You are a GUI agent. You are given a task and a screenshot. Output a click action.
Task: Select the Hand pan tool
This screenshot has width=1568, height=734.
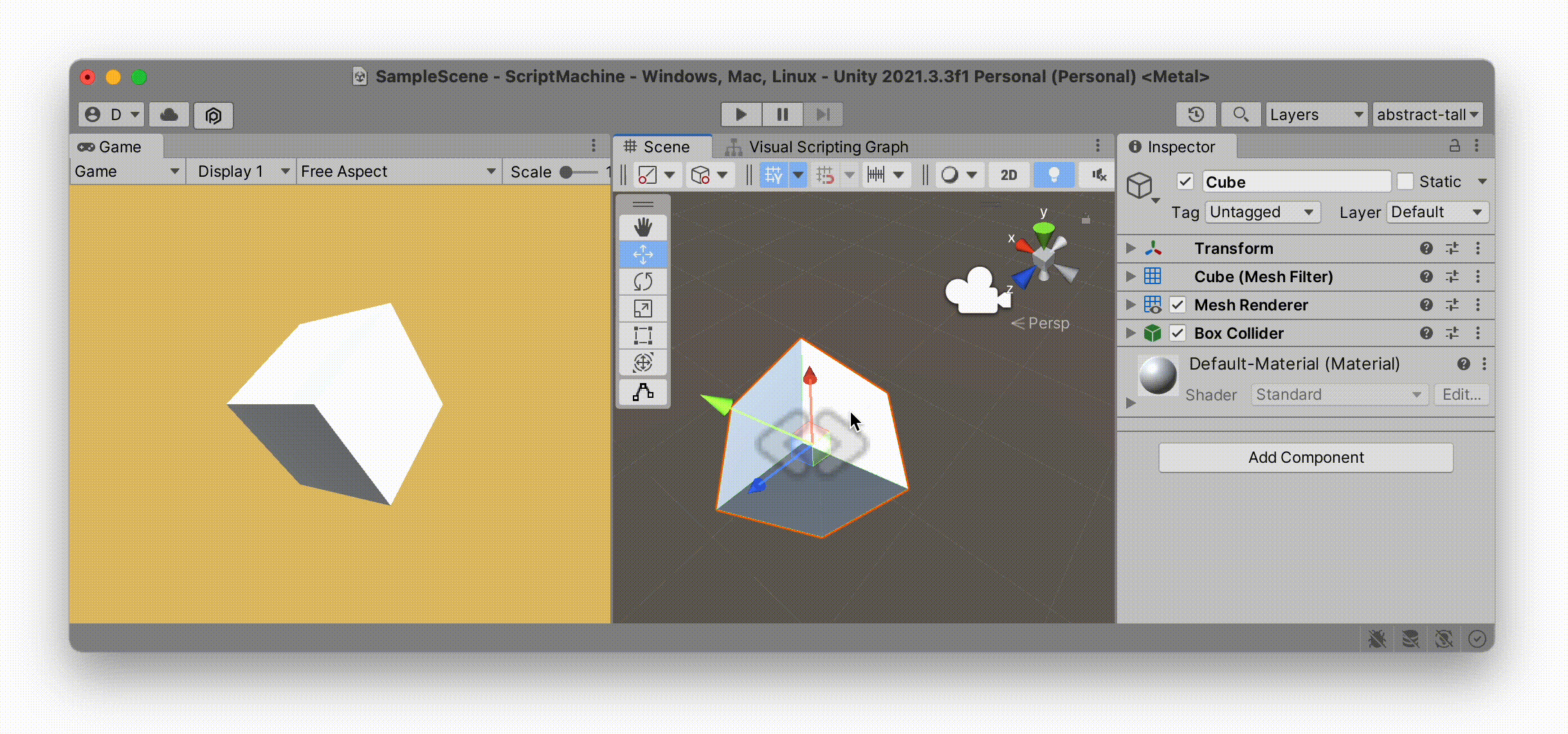click(x=643, y=226)
